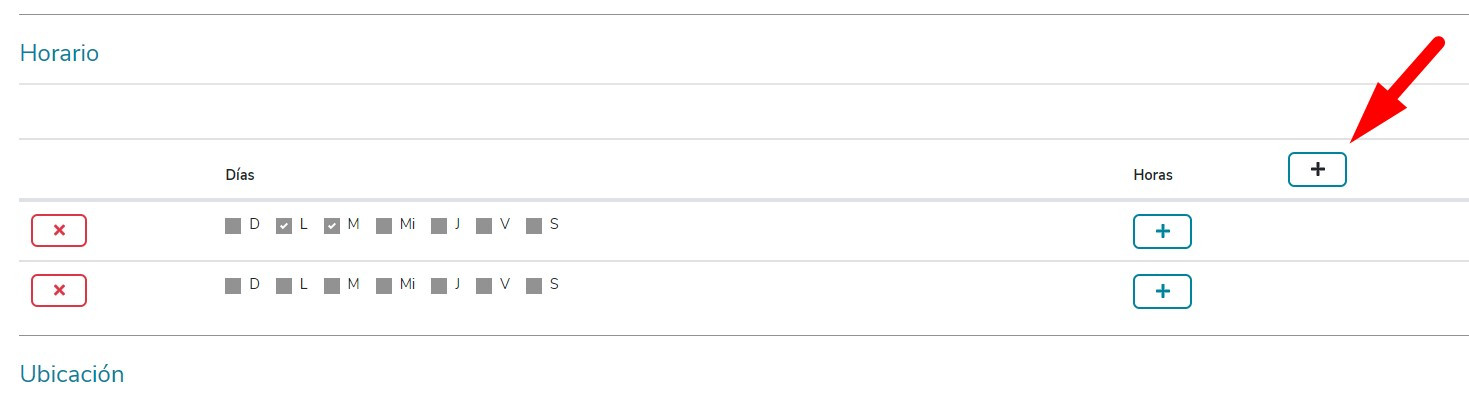The width and height of the screenshot is (1469, 404).
Task: Check the J (Thursday) box in second row
Action: (439, 286)
